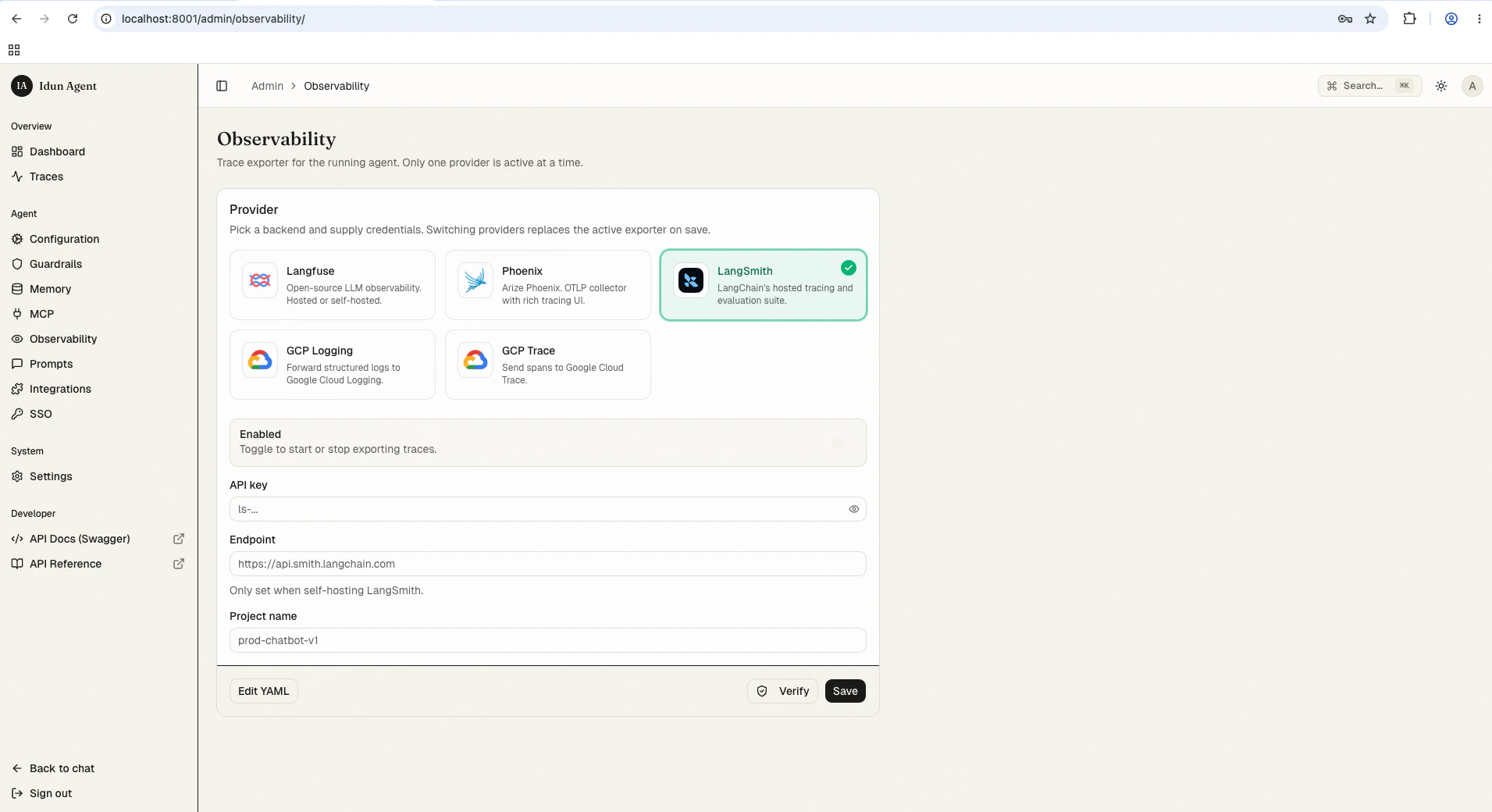Open the browser three-dot menu
The image size is (1492, 812).
click(x=1480, y=19)
